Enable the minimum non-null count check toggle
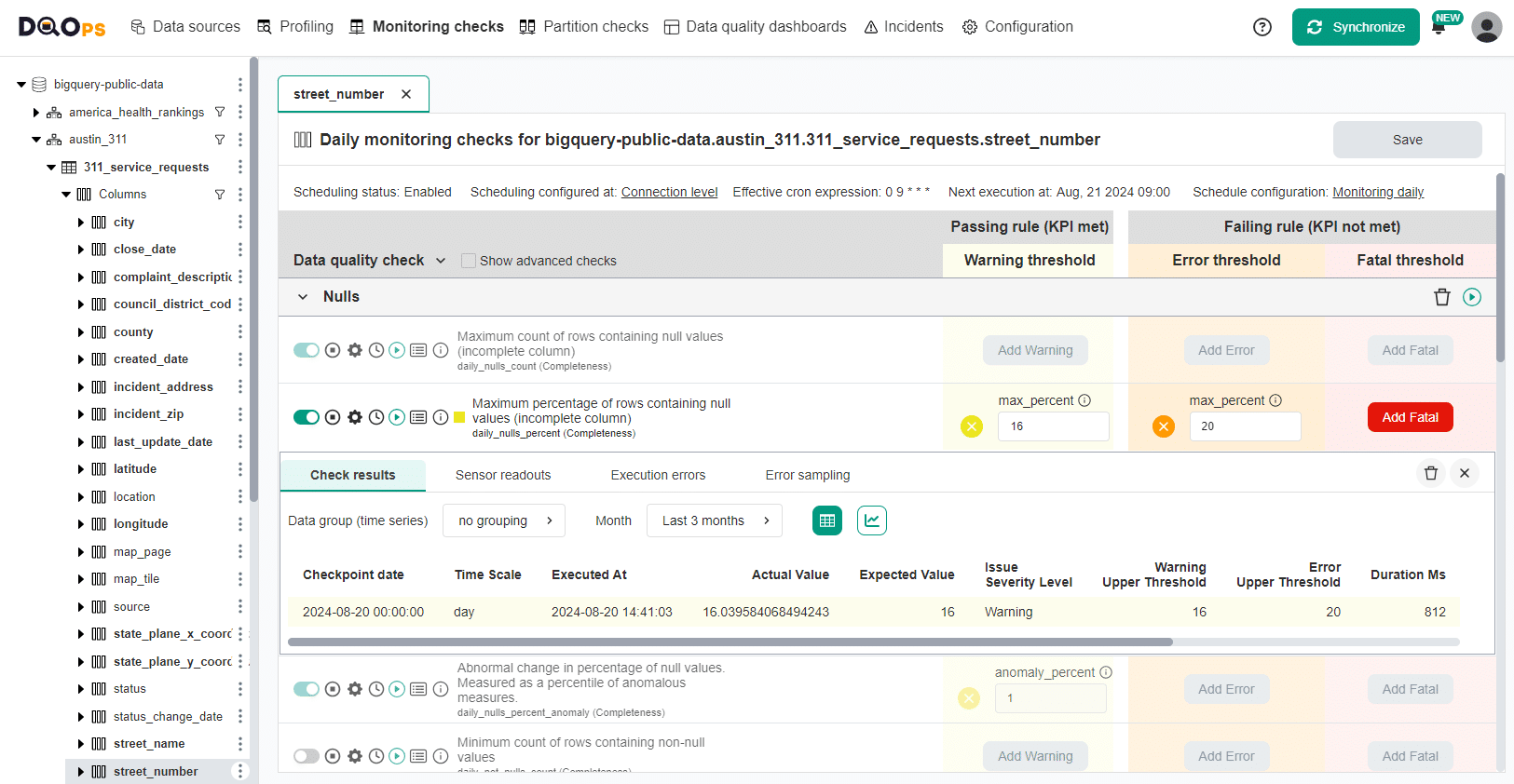The width and height of the screenshot is (1514, 784). tap(307, 756)
